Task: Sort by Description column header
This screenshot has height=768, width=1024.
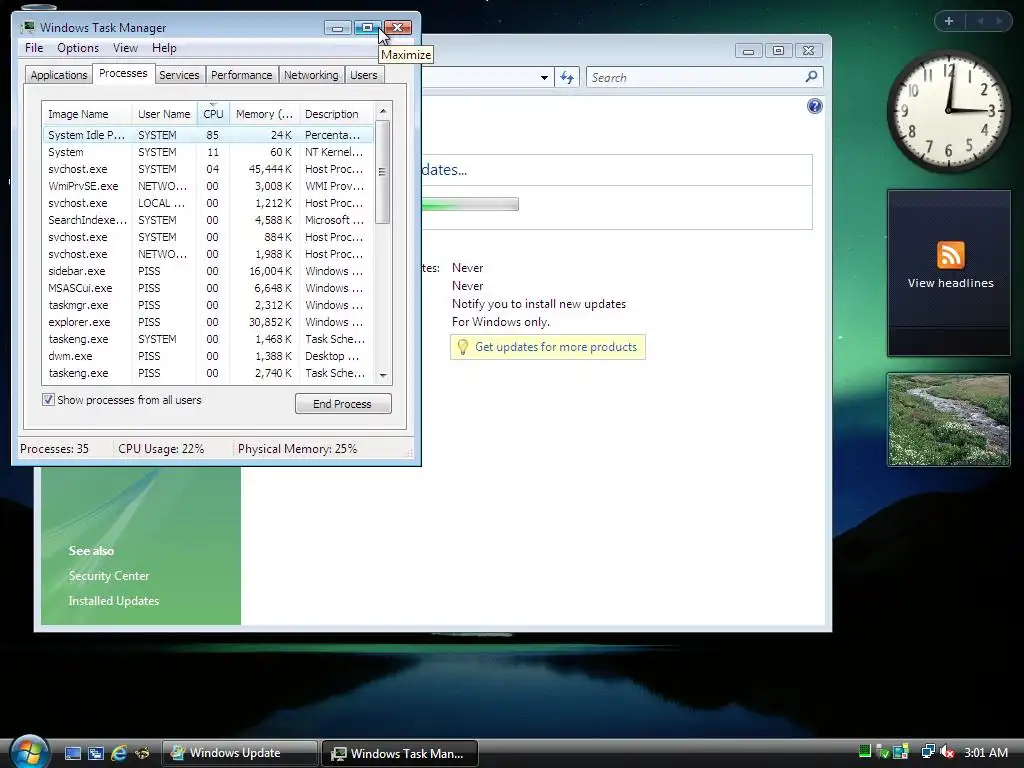Action: pos(337,114)
